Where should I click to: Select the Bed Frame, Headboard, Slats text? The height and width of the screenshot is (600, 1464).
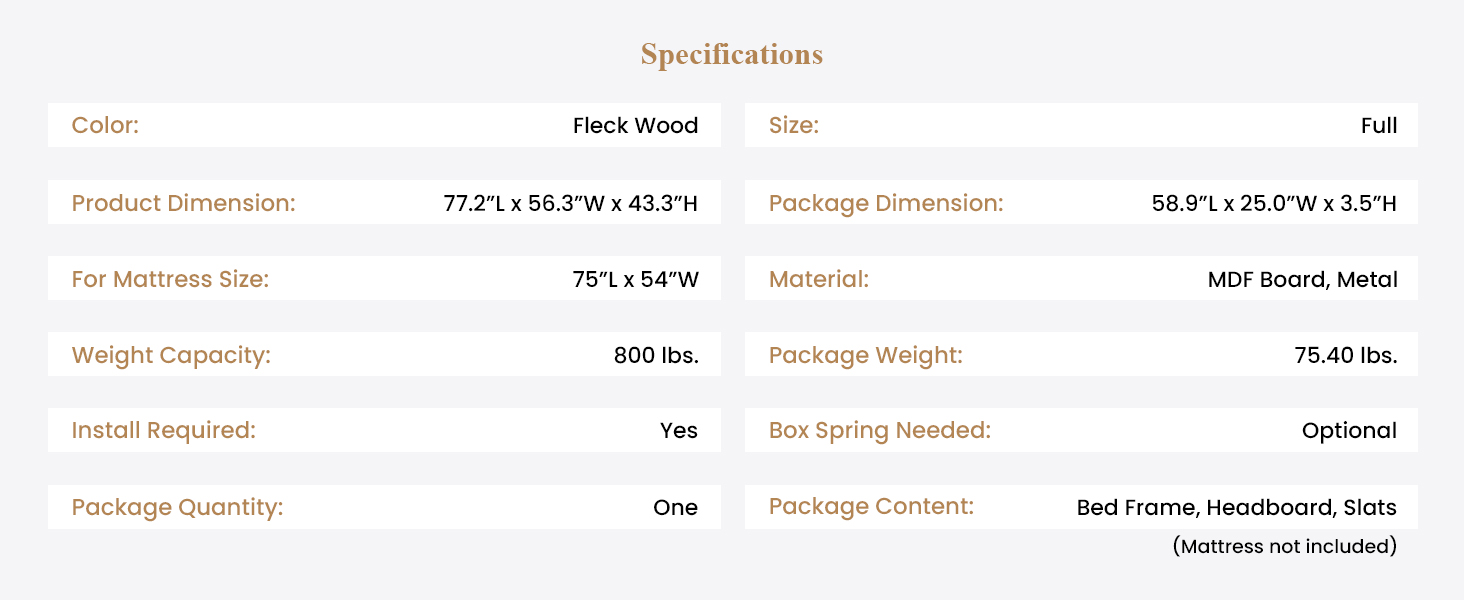(x=1236, y=507)
